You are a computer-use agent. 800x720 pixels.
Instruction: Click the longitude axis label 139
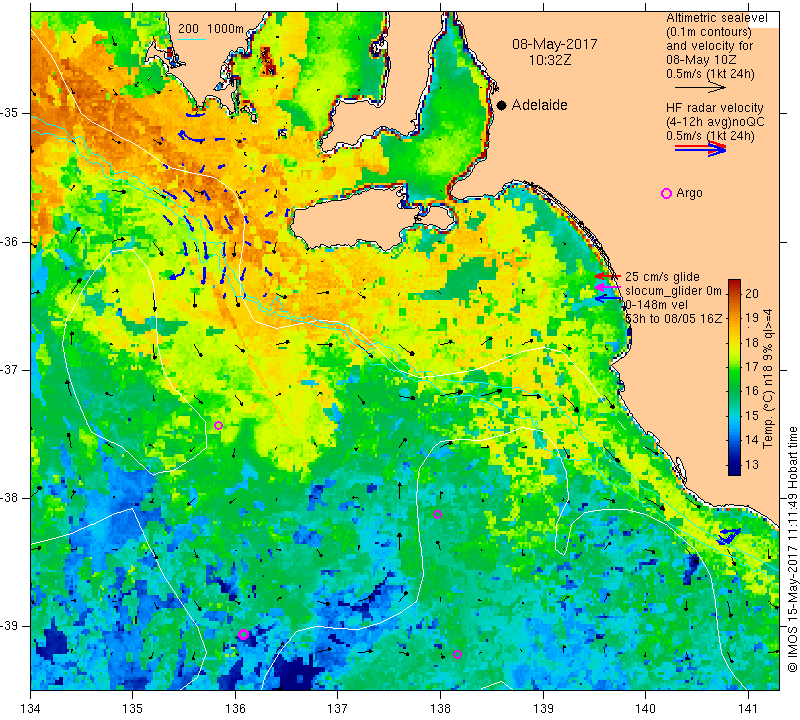pos(543,708)
